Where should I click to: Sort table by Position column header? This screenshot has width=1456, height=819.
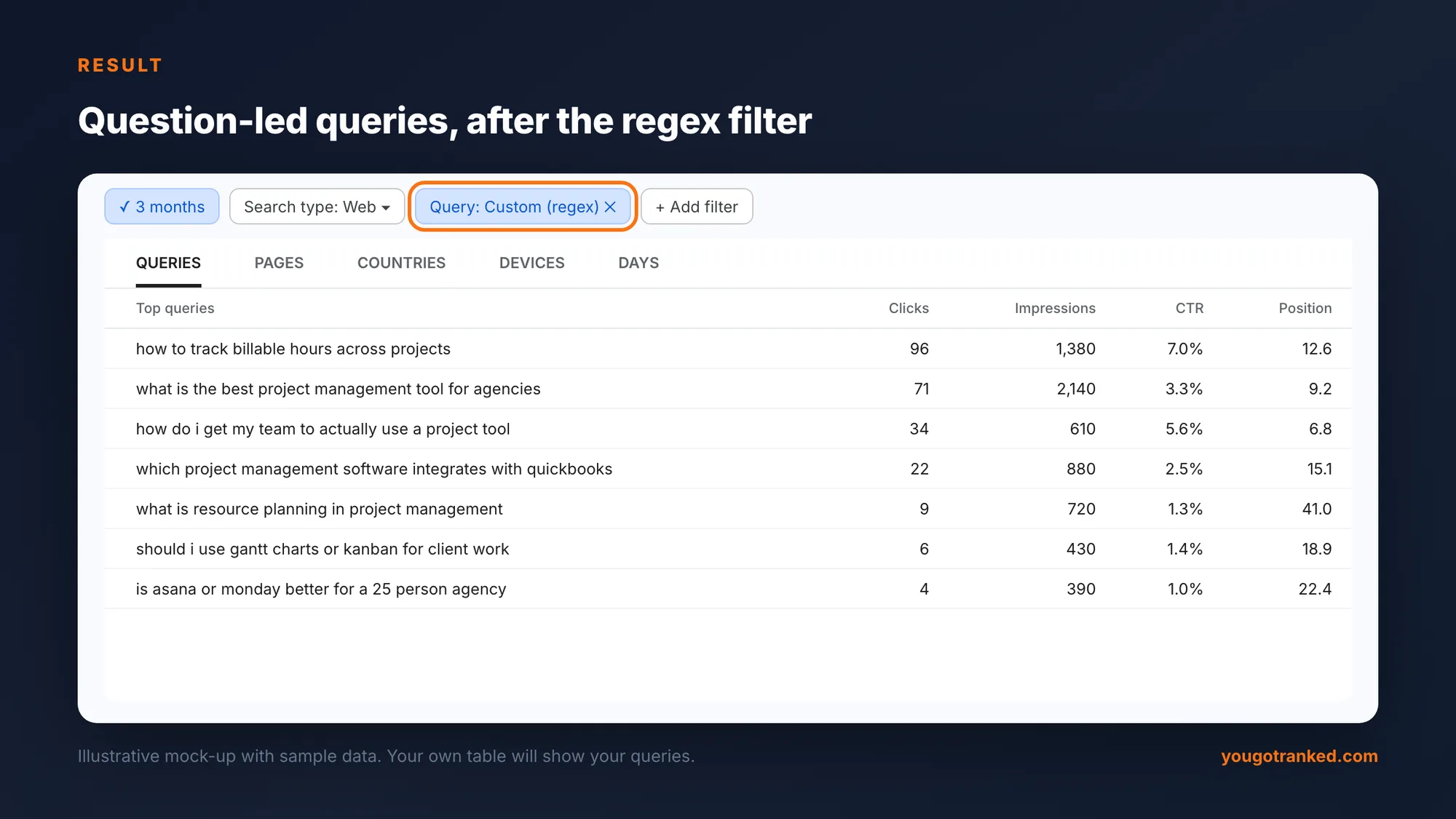point(1305,308)
